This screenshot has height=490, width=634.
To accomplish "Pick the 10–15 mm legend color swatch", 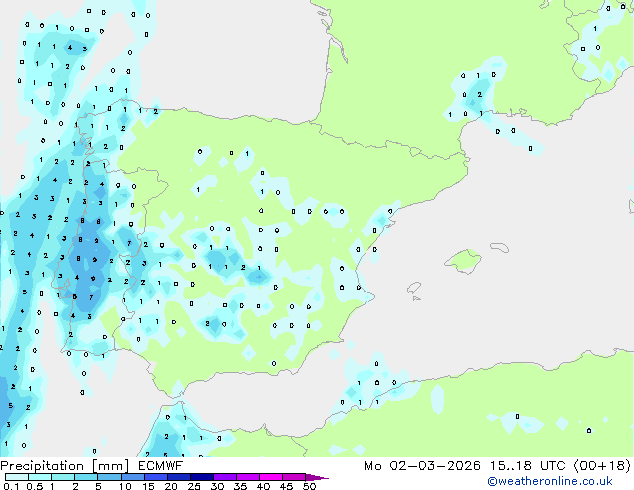I will [x=132, y=477].
